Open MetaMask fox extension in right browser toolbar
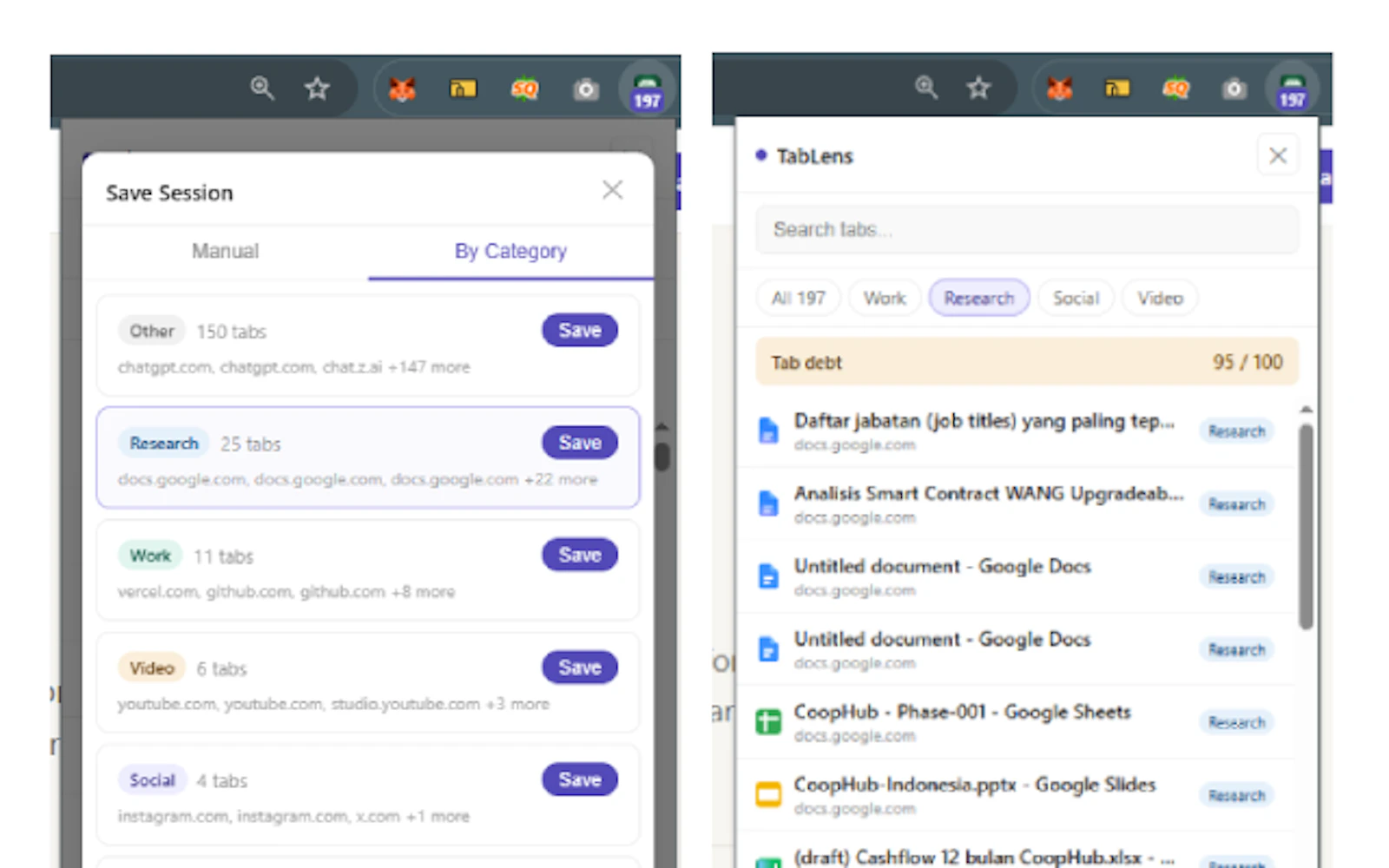This screenshot has width=1389, height=868. point(1059,89)
